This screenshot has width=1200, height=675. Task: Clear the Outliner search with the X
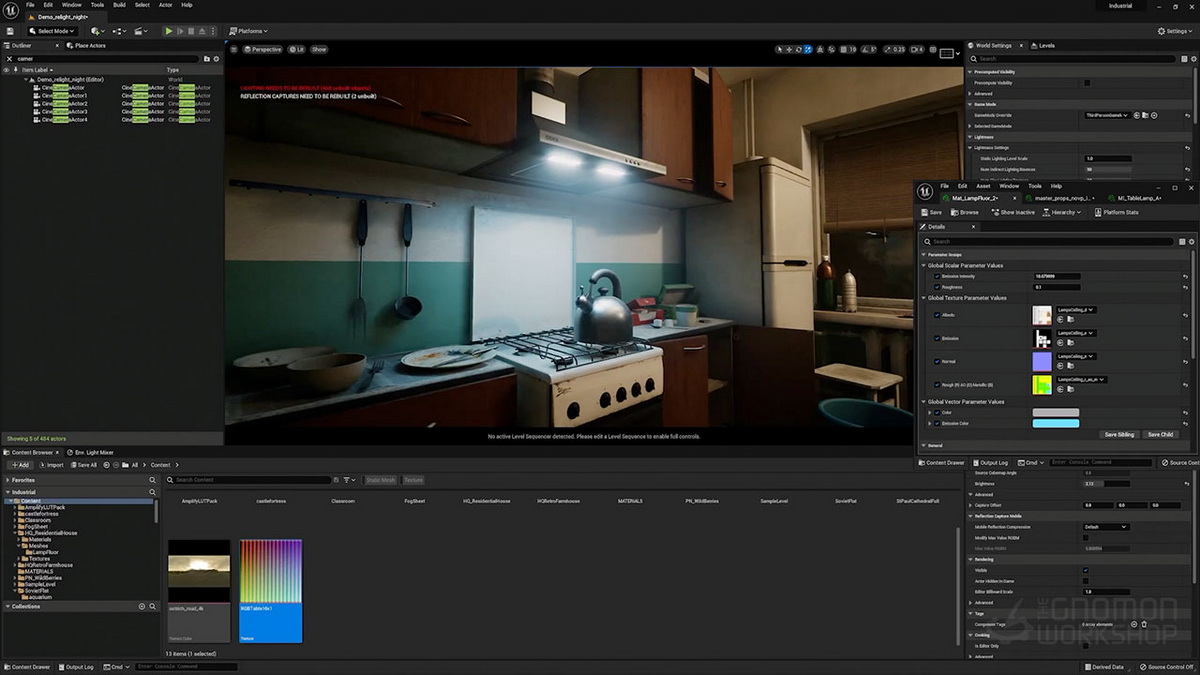click(9, 59)
